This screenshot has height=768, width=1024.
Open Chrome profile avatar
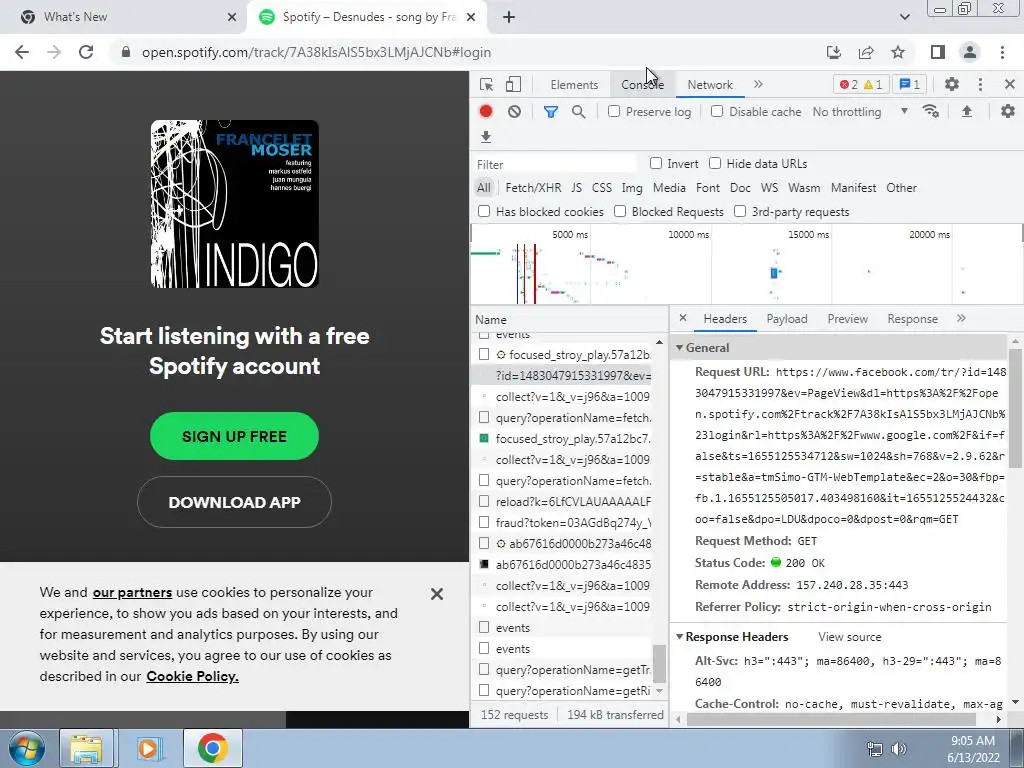pos(970,52)
